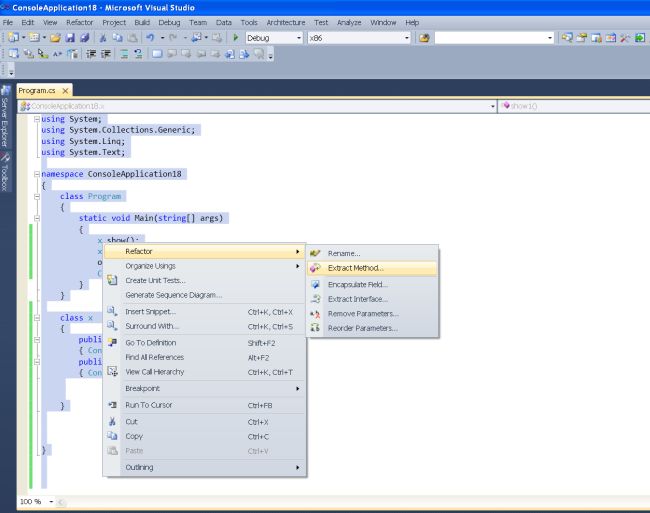This screenshot has width=650, height=513.
Task: Click the Toolbox wrench icon in toolbar
Action: [625, 38]
